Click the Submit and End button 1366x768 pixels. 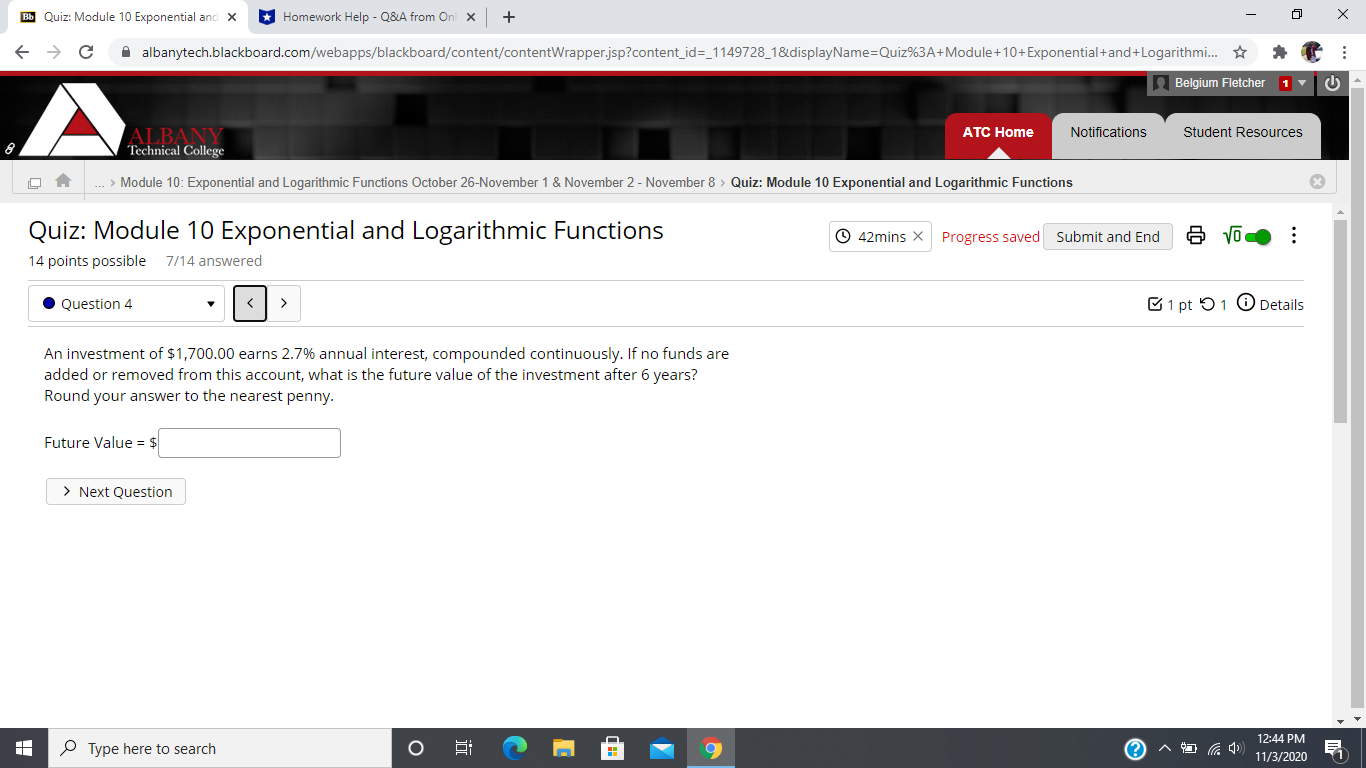point(1107,236)
